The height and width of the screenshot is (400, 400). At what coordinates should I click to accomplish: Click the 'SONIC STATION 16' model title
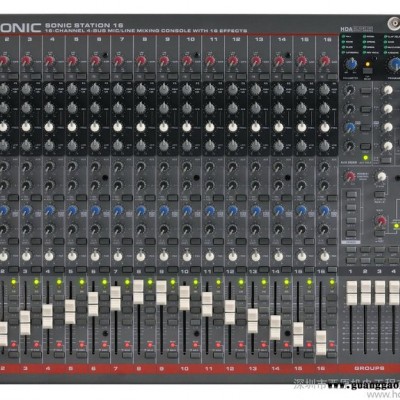click(84, 25)
